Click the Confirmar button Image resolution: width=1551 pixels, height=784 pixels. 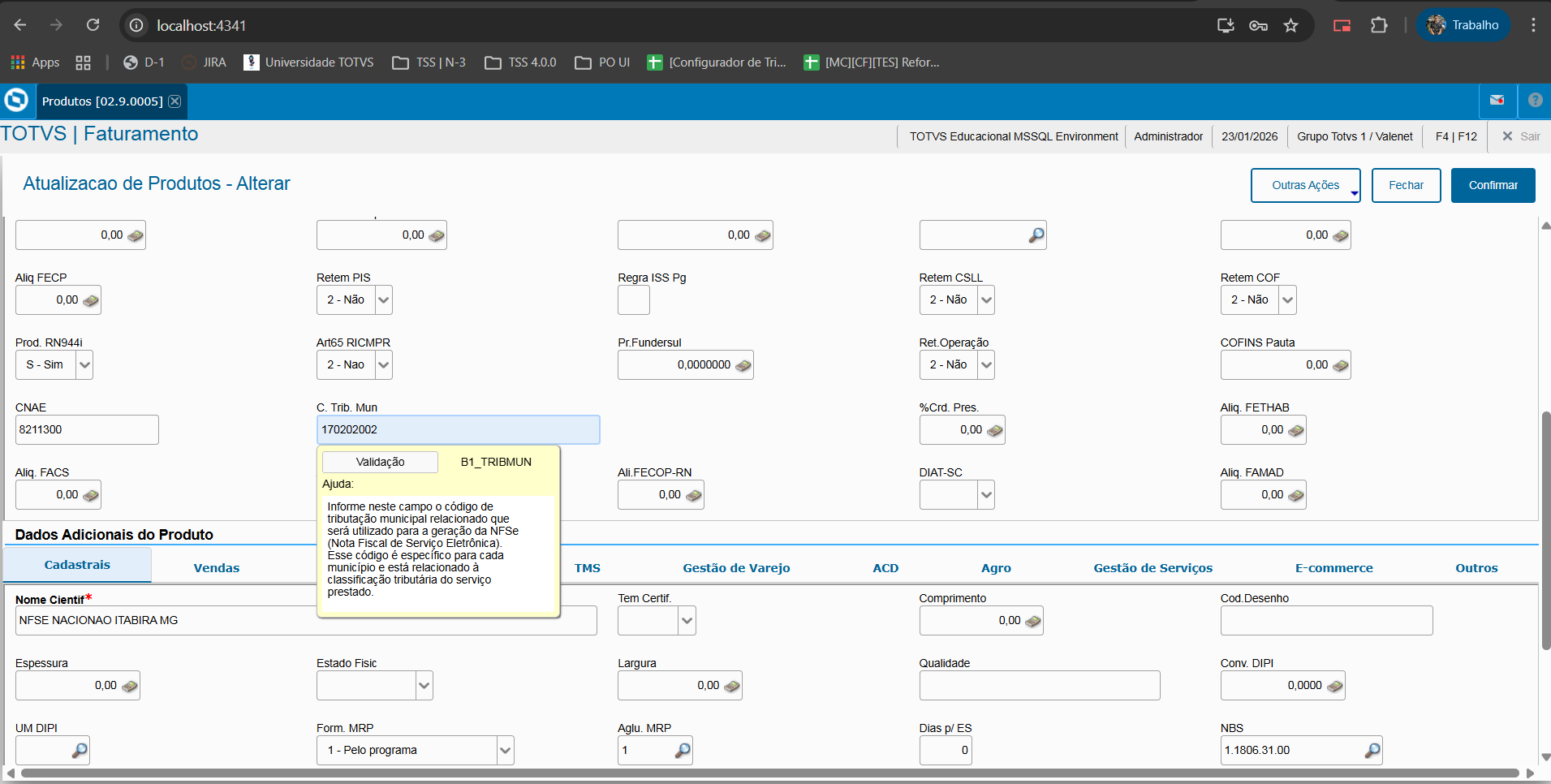(1493, 185)
